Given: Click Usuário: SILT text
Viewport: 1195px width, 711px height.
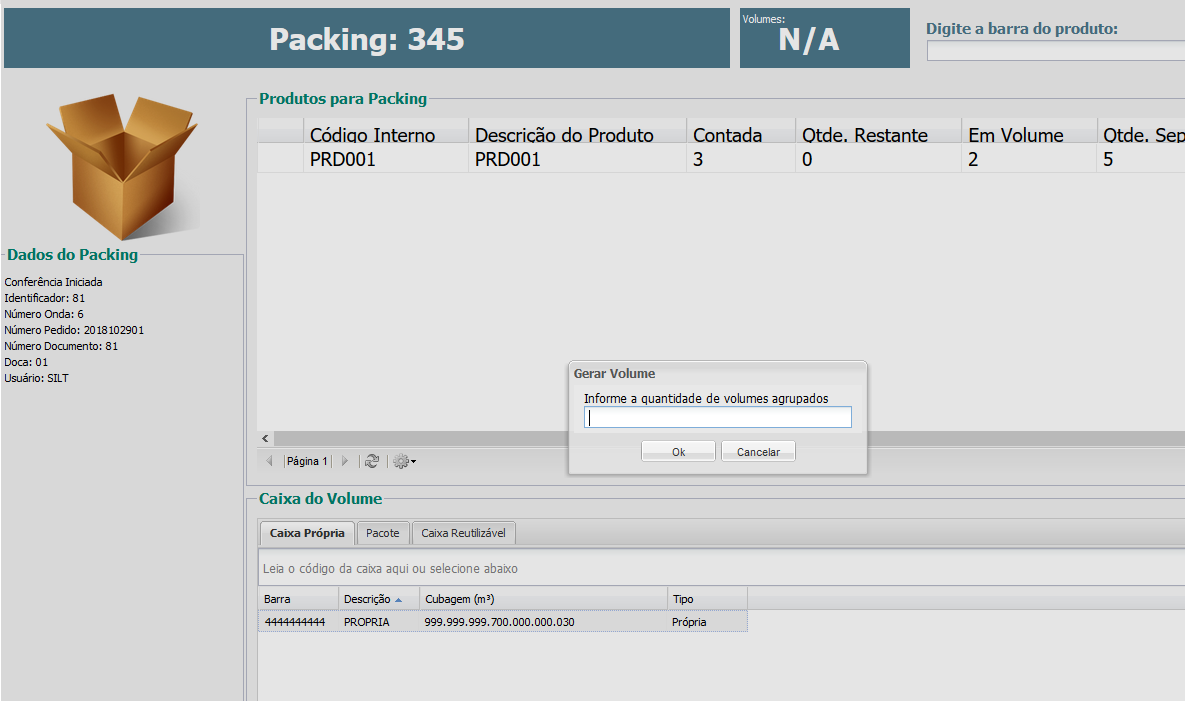Looking at the screenshot, I should (37, 378).
